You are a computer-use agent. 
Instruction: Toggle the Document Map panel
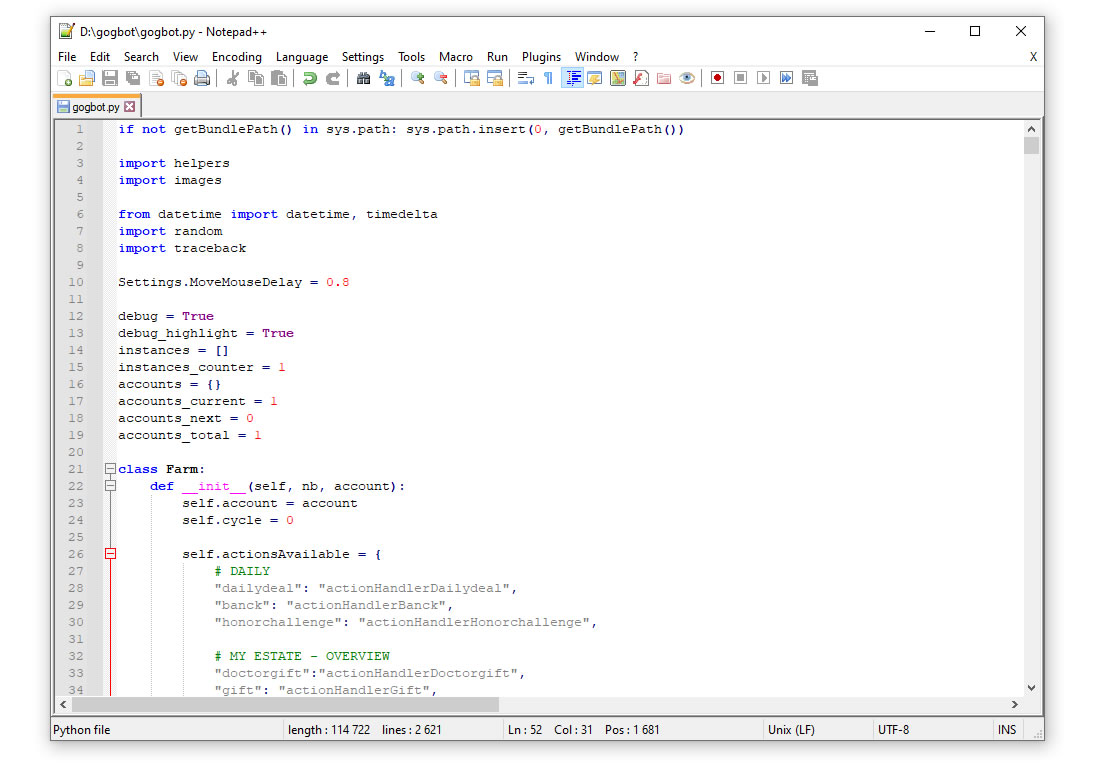(x=618, y=78)
